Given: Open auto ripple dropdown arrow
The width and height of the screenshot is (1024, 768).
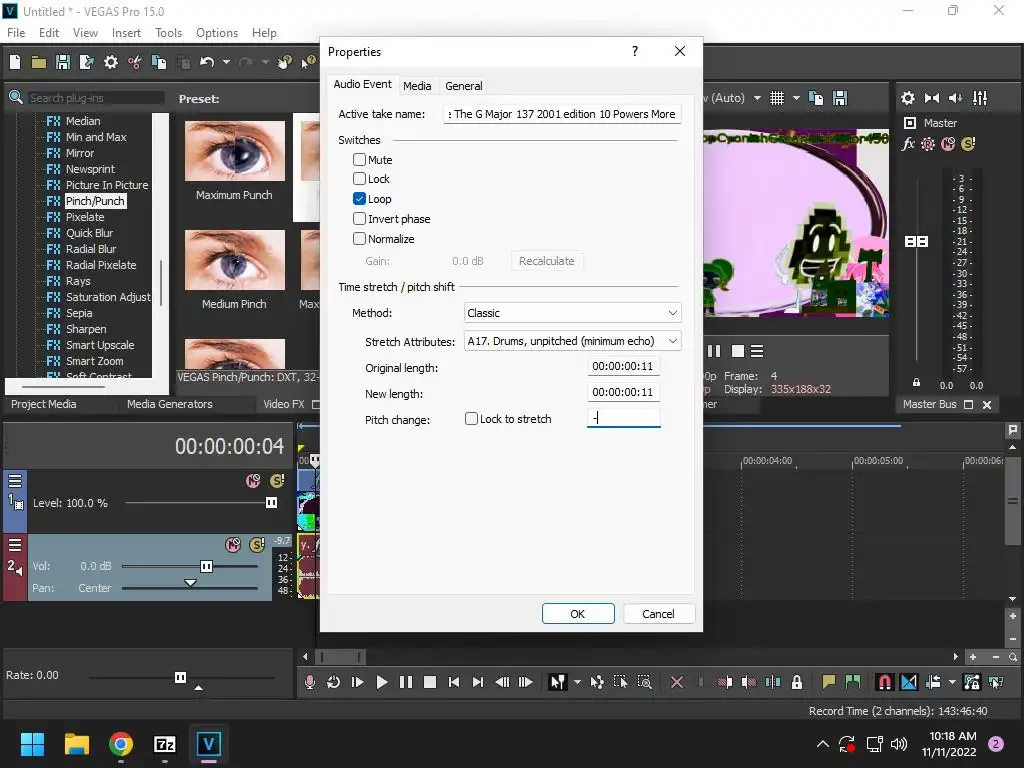Looking at the screenshot, I should pos(952,682).
